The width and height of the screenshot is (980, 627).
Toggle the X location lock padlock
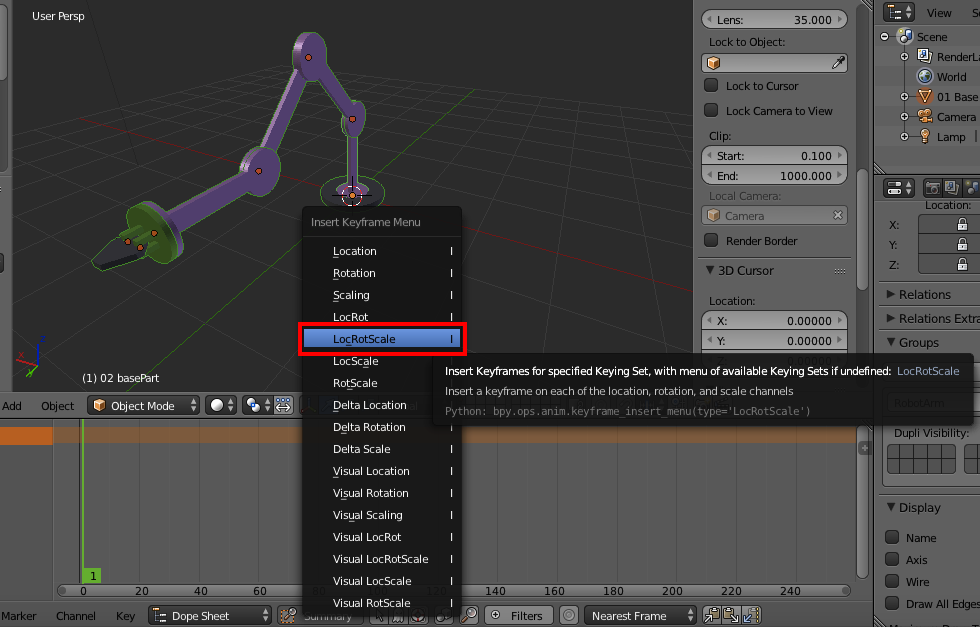(x=962, y=224)
